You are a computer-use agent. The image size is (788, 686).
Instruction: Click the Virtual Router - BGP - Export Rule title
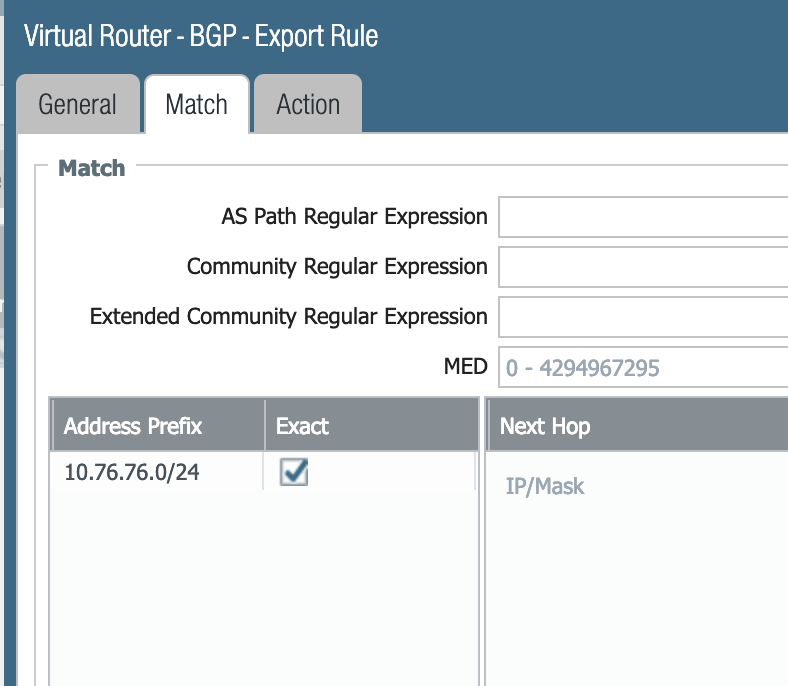click(201, 37)
